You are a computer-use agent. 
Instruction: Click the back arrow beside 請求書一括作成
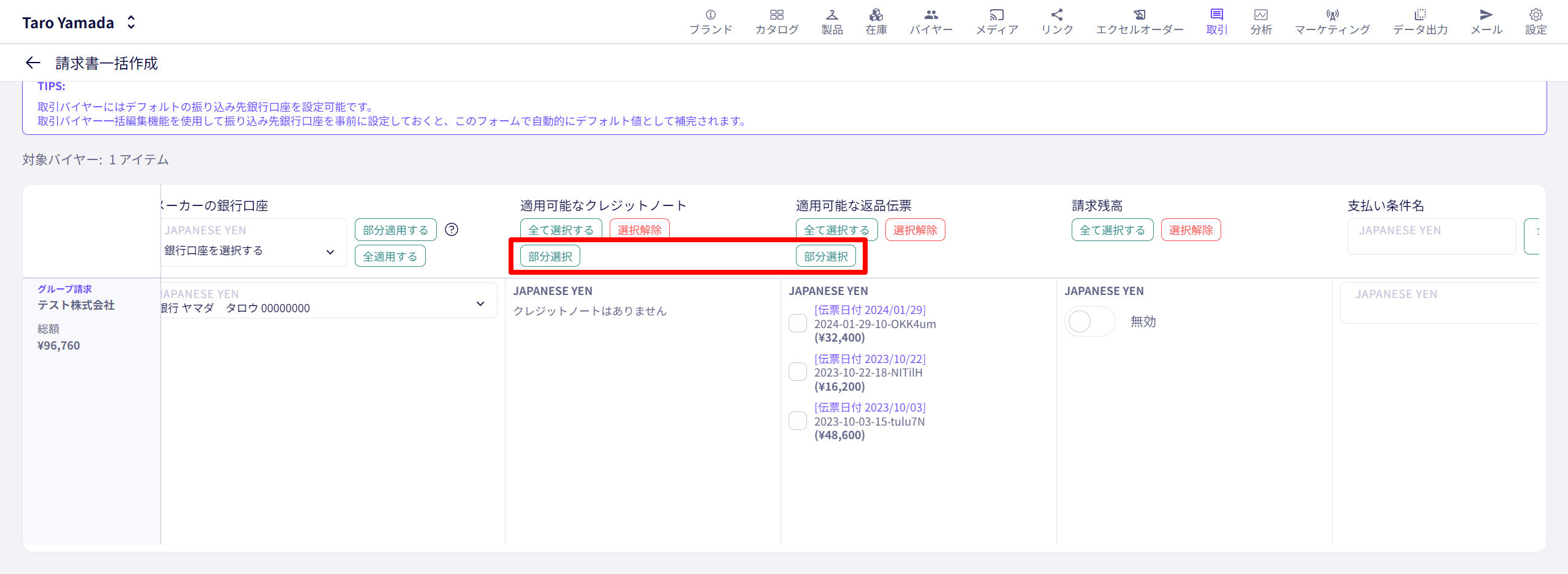point(32,63)
